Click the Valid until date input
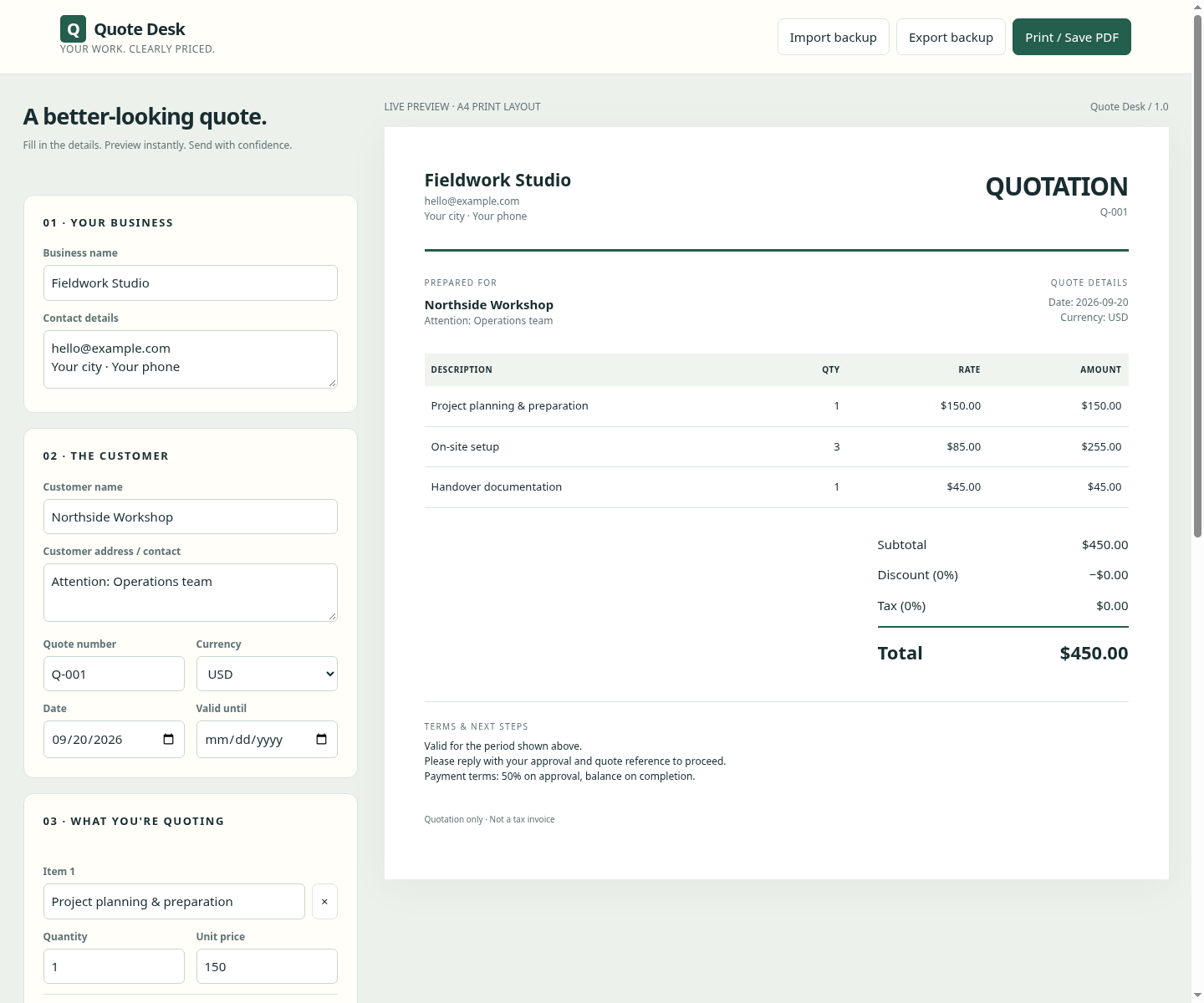This screenshot has height=1003, width=1204. click(x=267, y=739)
